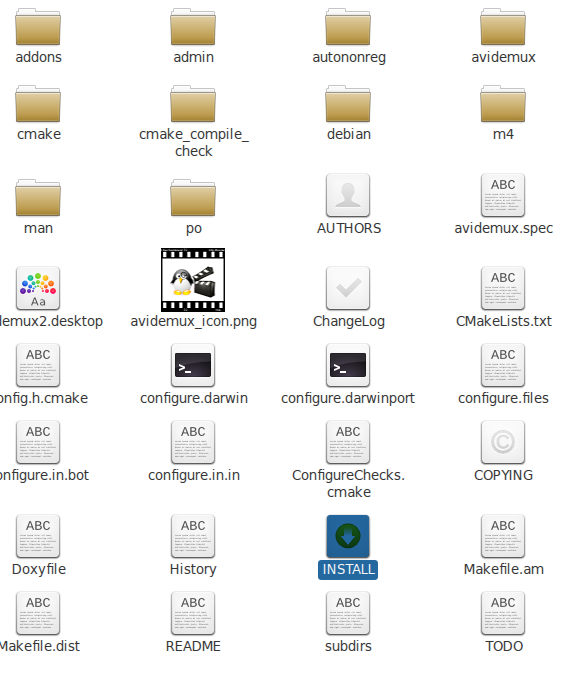This screenshot has height=693, width=563.
Task: Select the configure.darwin script icon
Action: point(193,365)
